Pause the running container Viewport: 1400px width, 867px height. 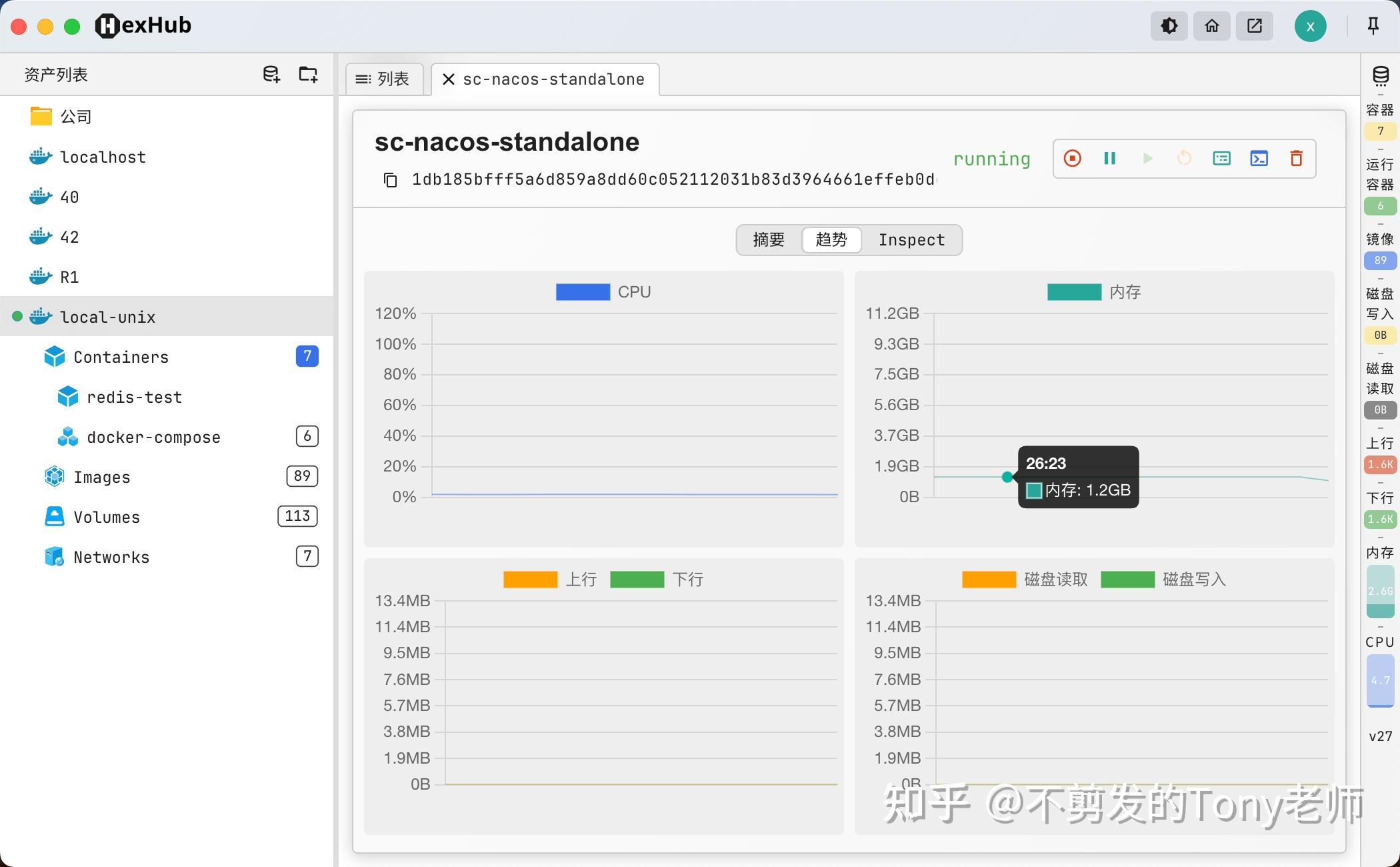(1109, 158)
